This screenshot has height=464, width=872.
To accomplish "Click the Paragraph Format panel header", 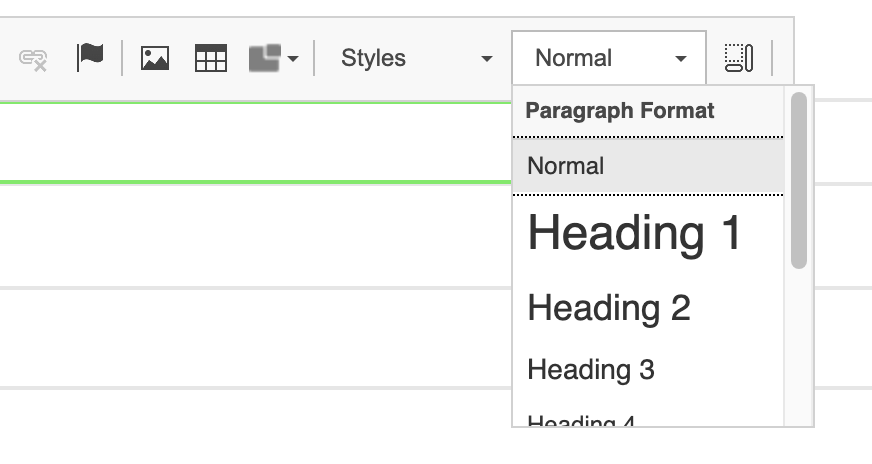I will click(620, 111).
